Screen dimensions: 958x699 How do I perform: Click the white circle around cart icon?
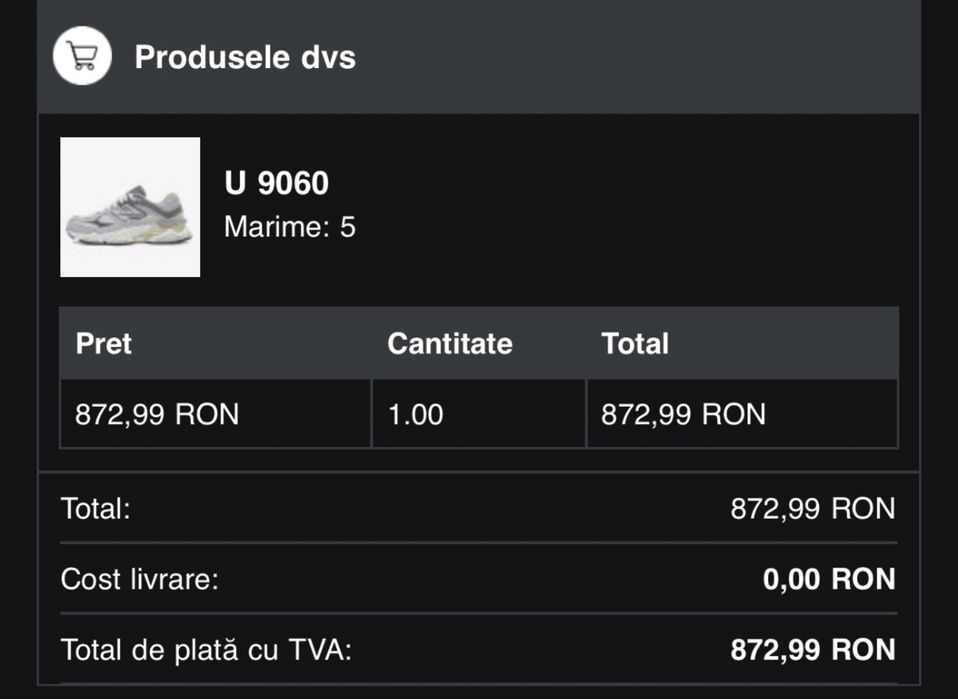(82, 56)
